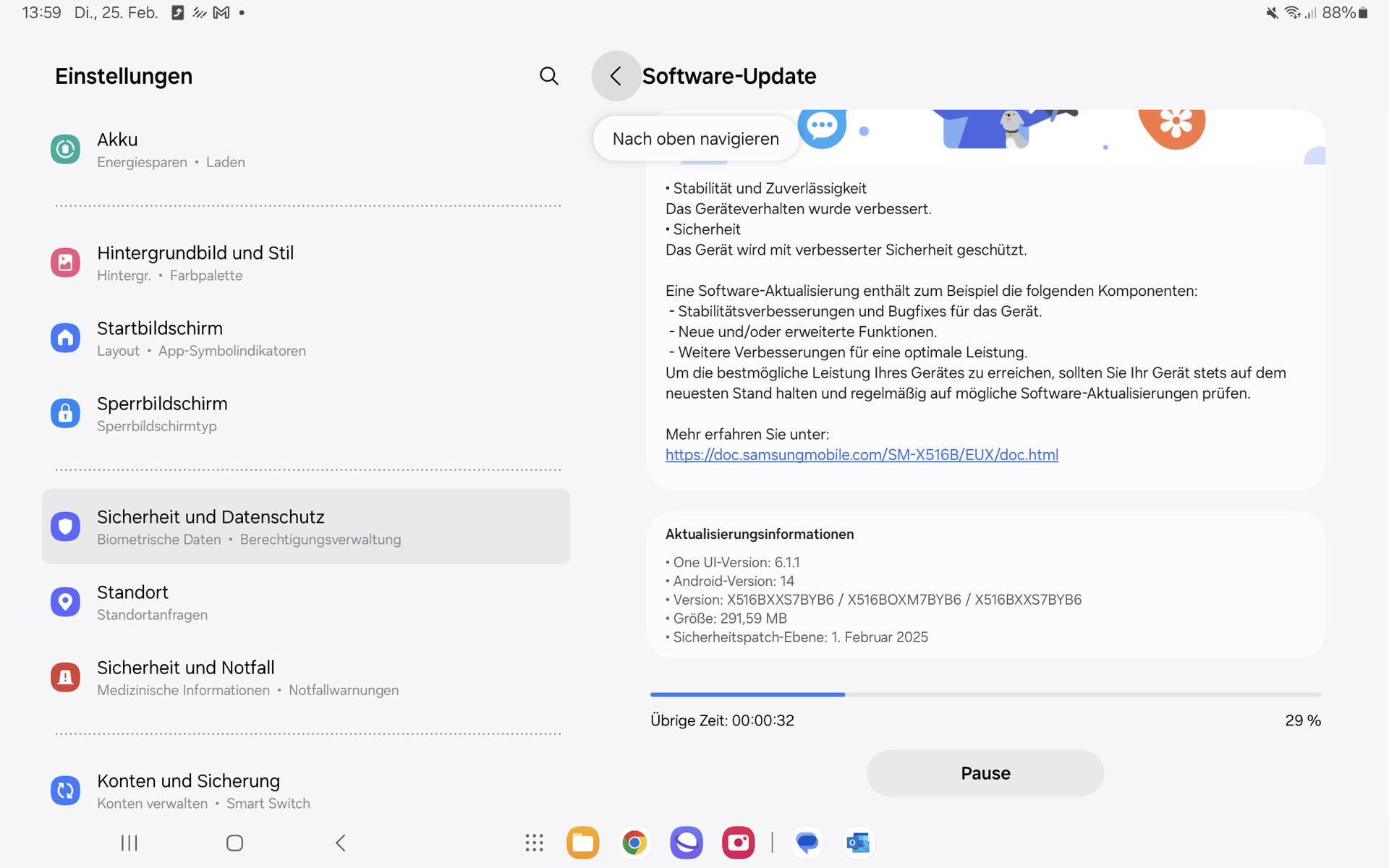Open the Samsung mobile doc link

862,455
